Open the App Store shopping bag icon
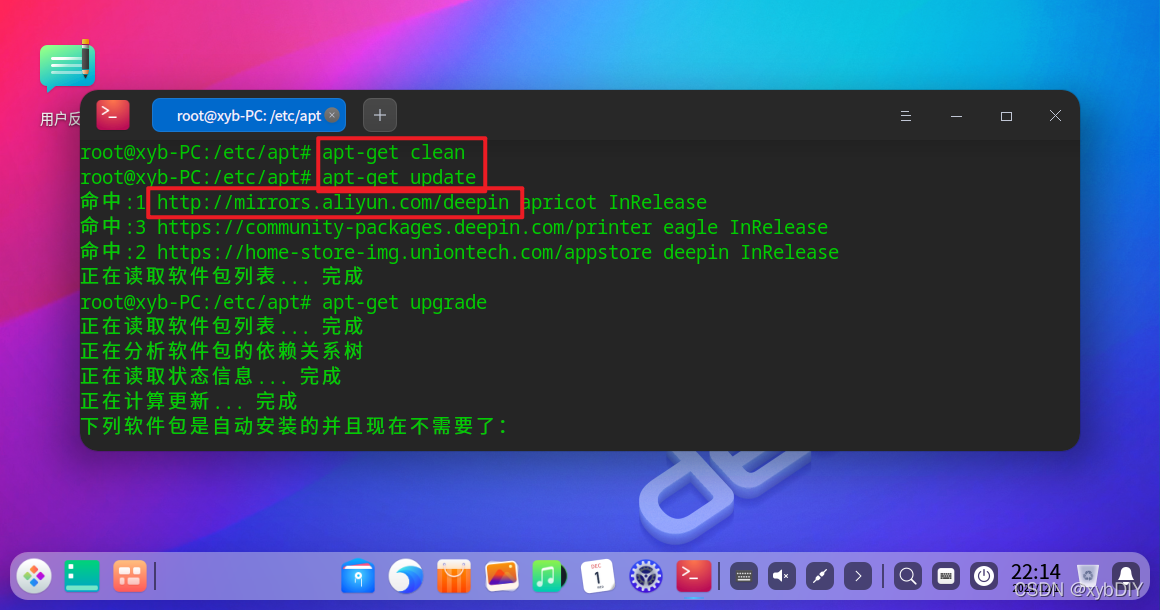Image resolution: width=1160 pixels, height=610 pixels. tap(453, 577)
